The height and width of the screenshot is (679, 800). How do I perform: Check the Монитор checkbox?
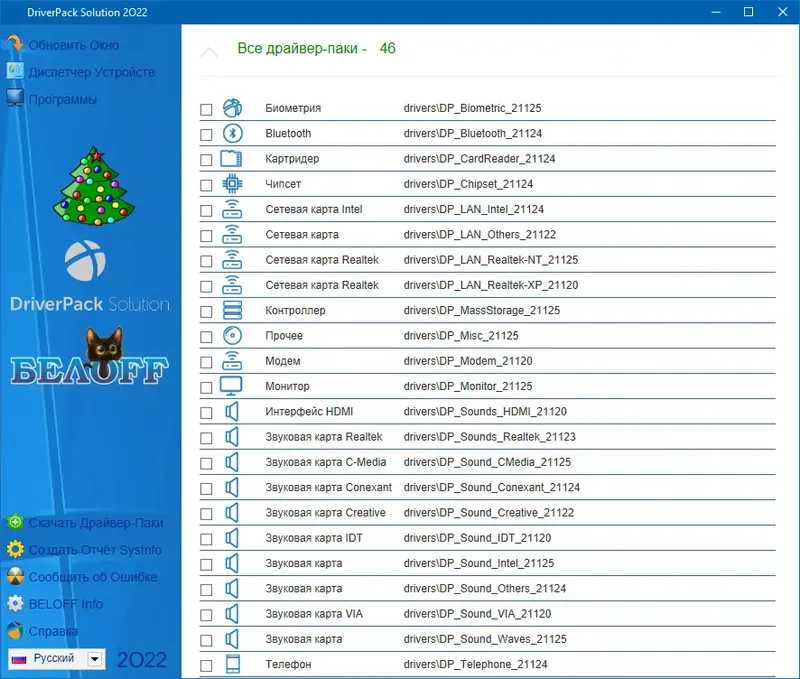coord(206,388)
